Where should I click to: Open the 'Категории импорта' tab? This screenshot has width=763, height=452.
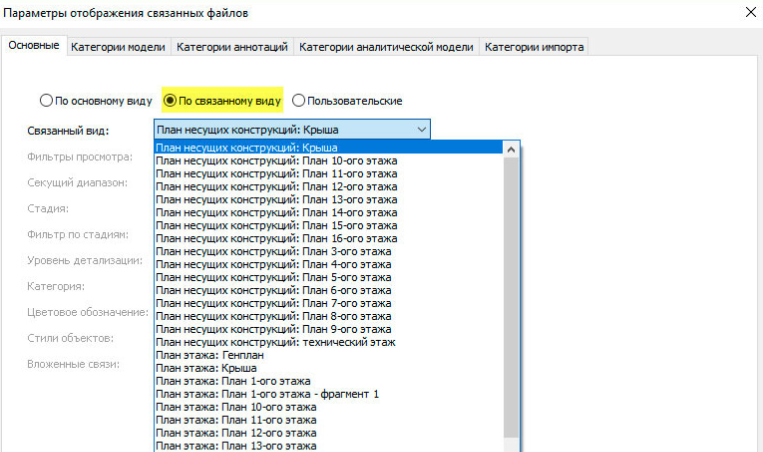(535, 46)
